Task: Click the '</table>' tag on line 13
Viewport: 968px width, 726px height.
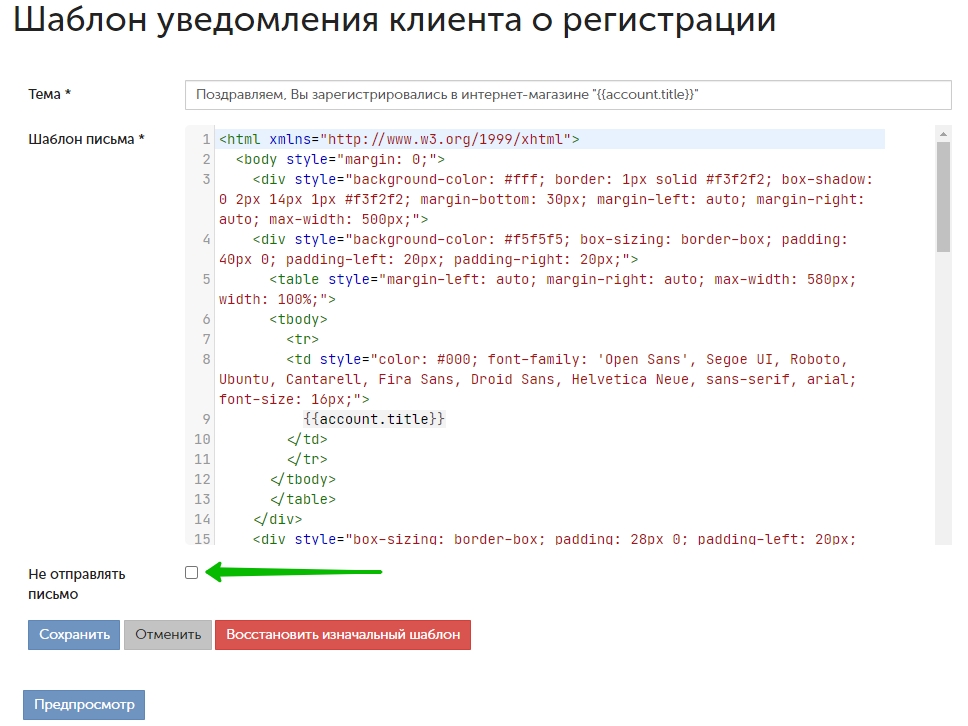Action: (302, 499)
